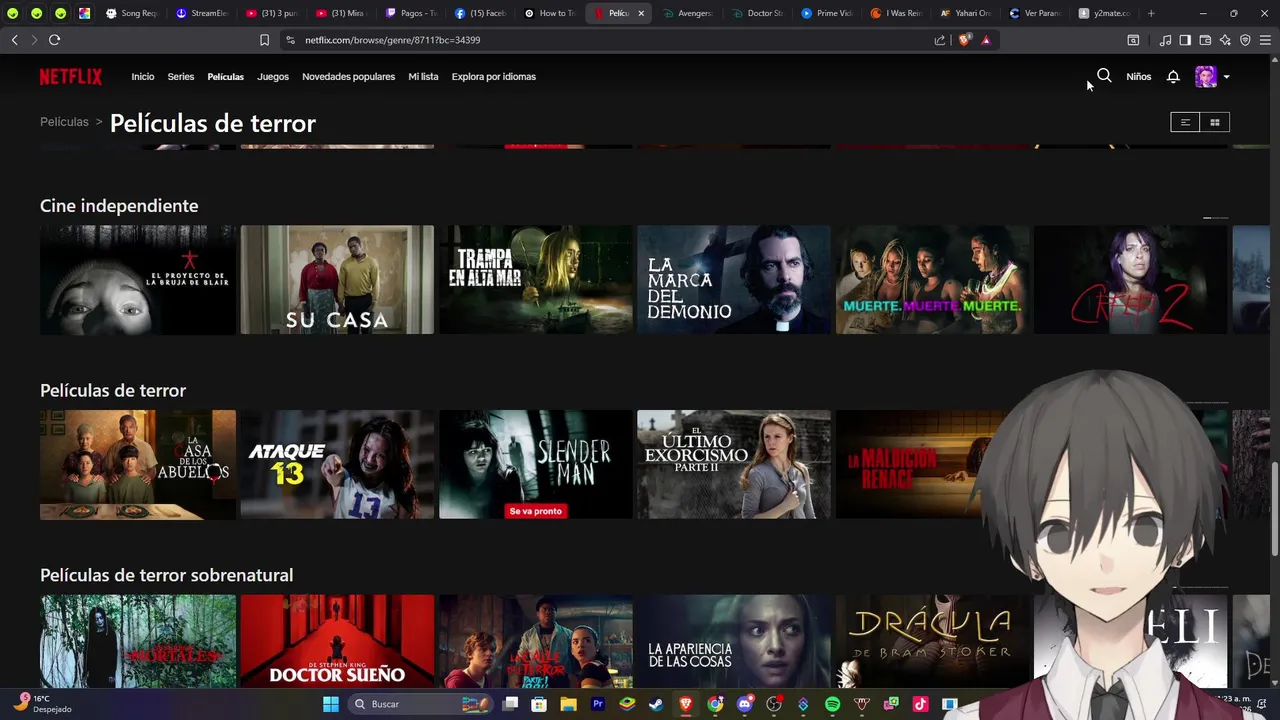Open the Creep 2 thumbnail
Screen dimensions: 1280x720
coord(1131,280)
